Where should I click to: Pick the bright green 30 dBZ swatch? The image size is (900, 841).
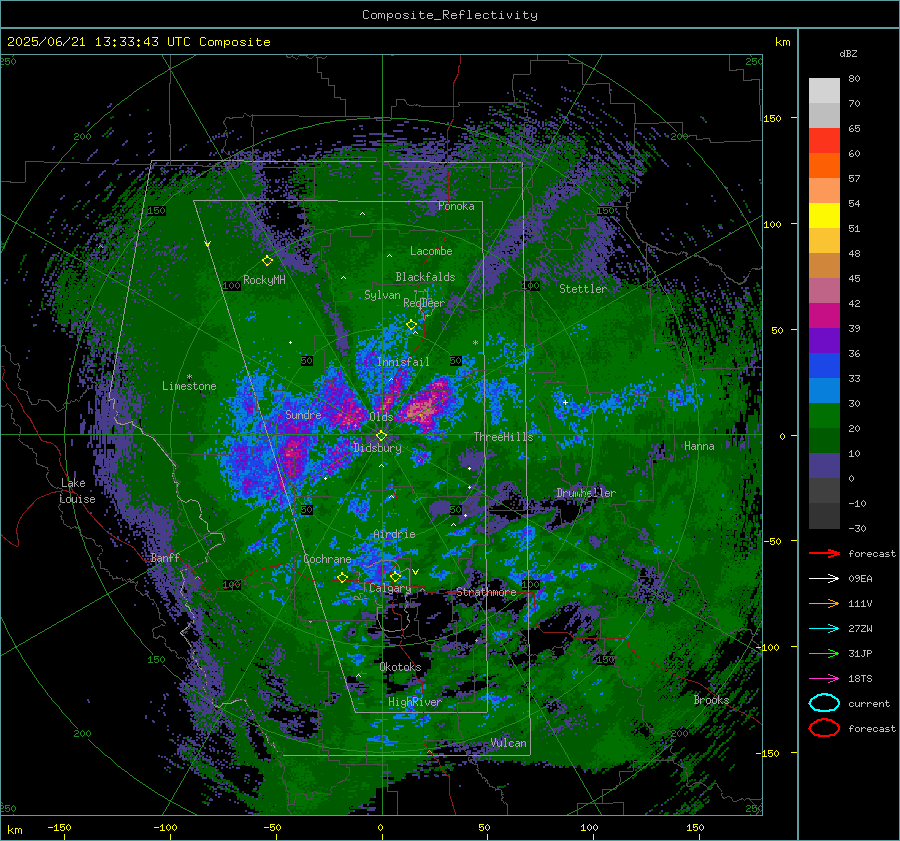click(x=824, y=415)
